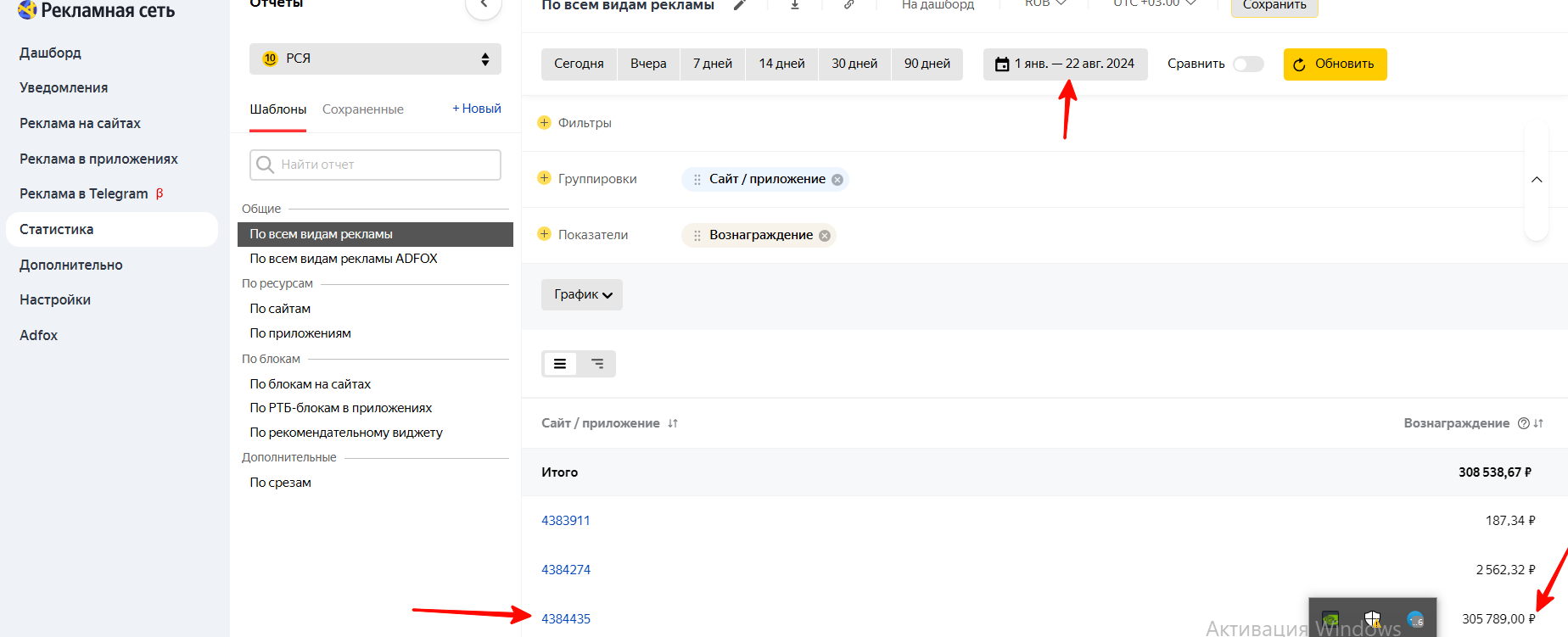Create a new report with + Новый
The width and height of the screenshot is (1568, 637).
pyautogui.click(x=477, y=109)
